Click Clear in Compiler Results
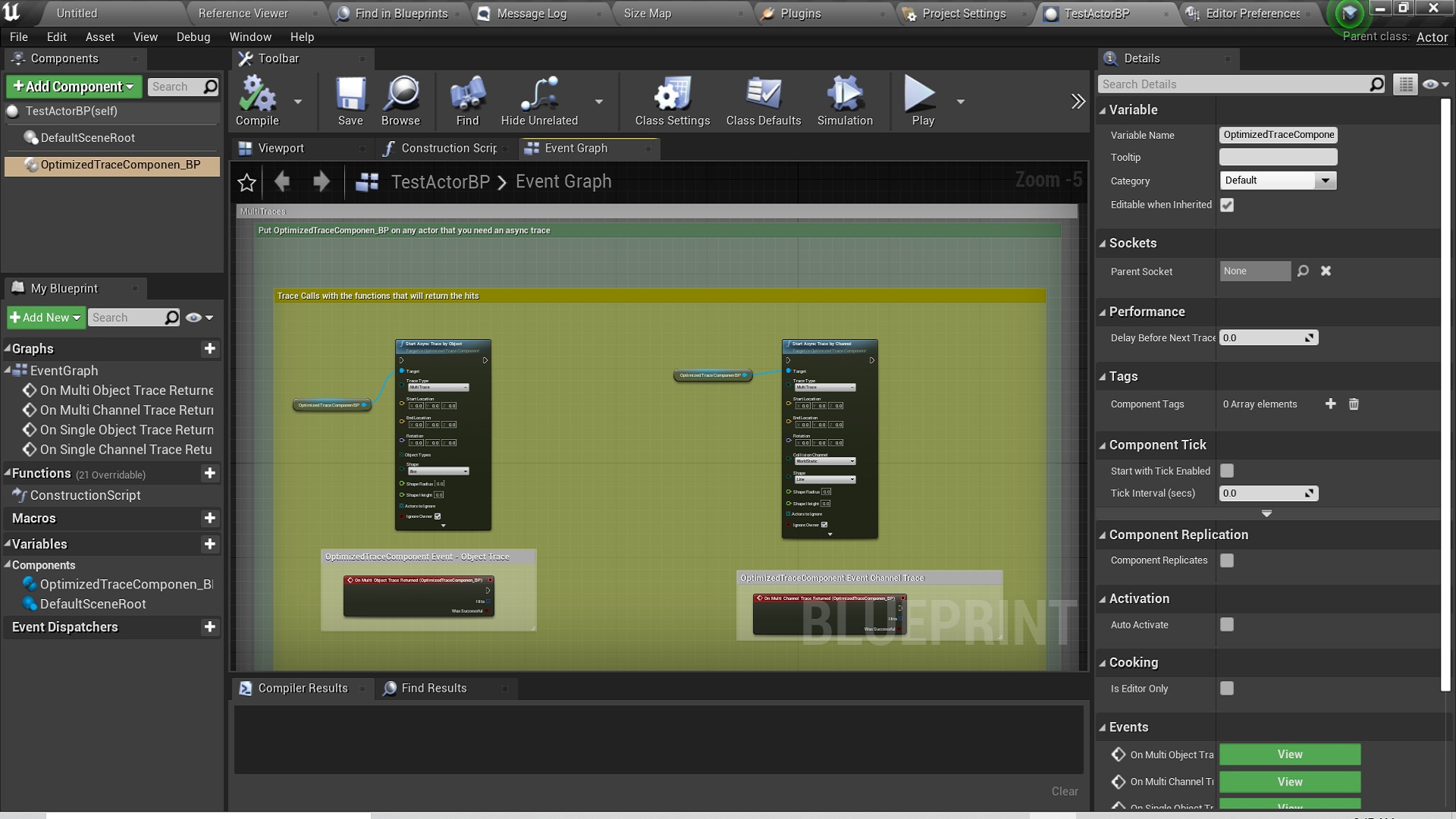This screenshot has height=819, width=1456. click(x=1064, y=791)
